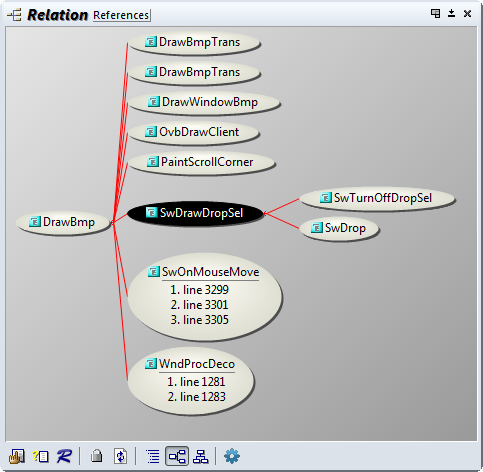Switch to vertical graph tree view
The height and width of the screenshot is (472, 483).
(201, 456)
